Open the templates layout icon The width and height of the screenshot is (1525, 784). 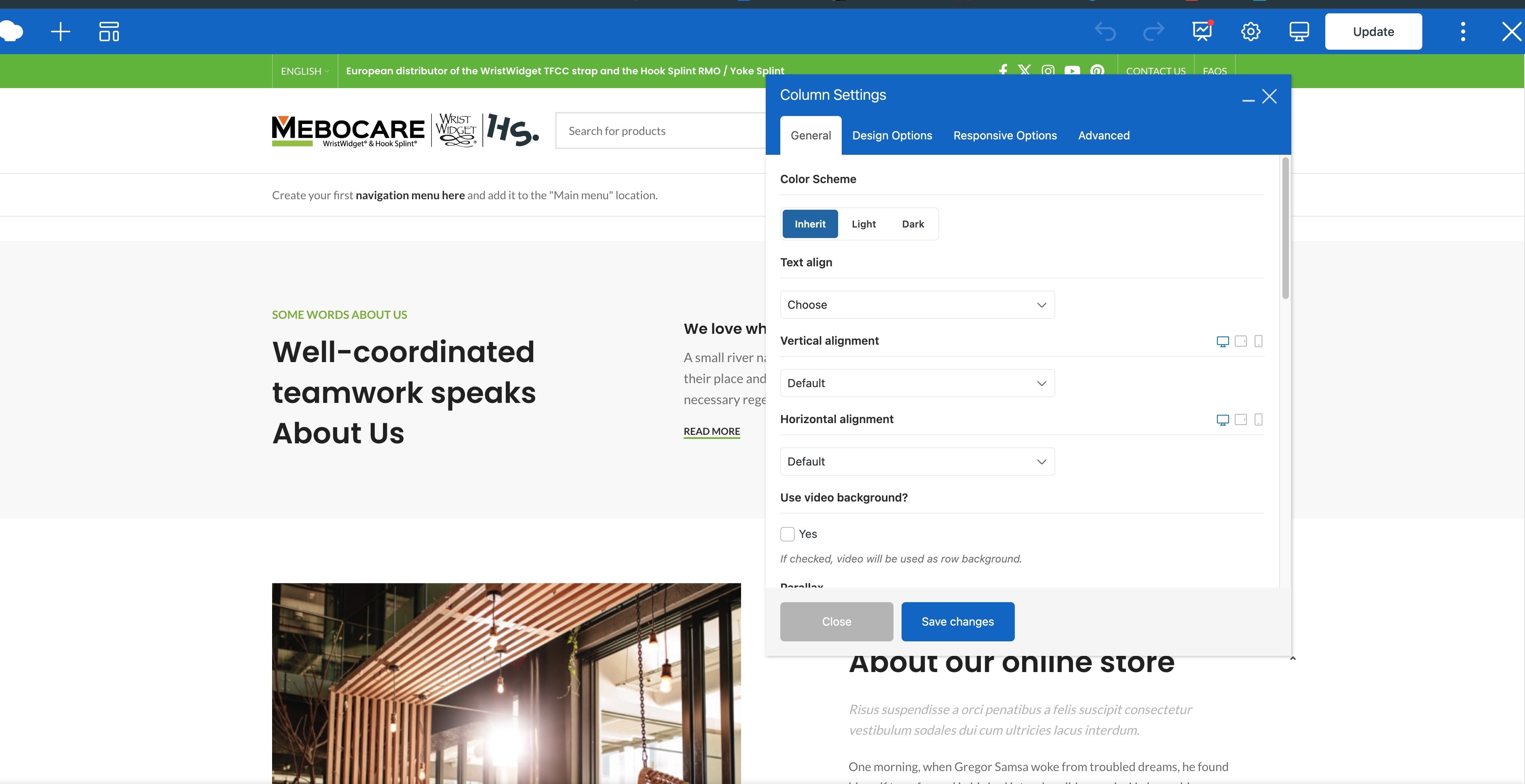tap(109, 32)
